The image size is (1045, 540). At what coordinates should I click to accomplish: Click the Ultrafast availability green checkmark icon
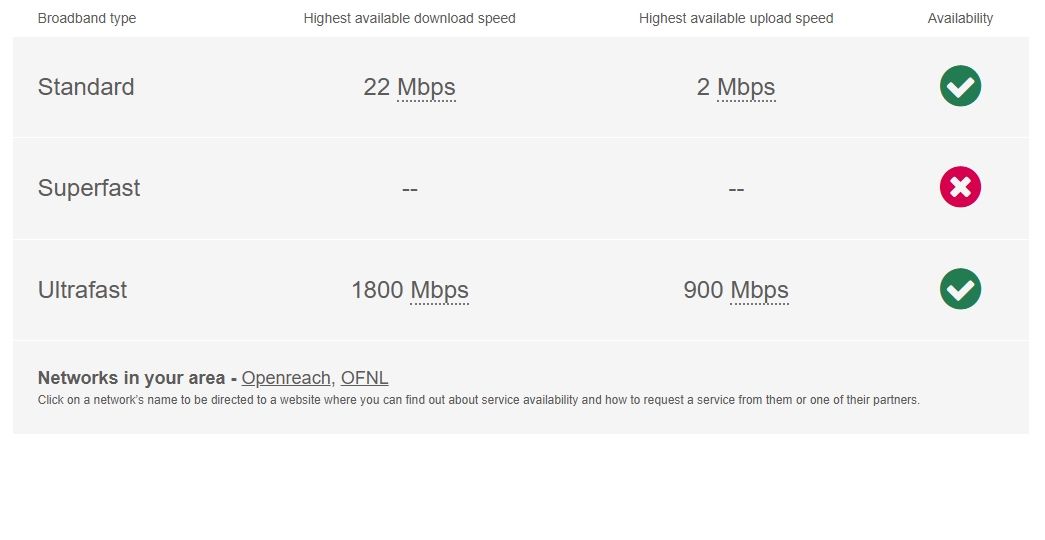(x=960, y=289)
